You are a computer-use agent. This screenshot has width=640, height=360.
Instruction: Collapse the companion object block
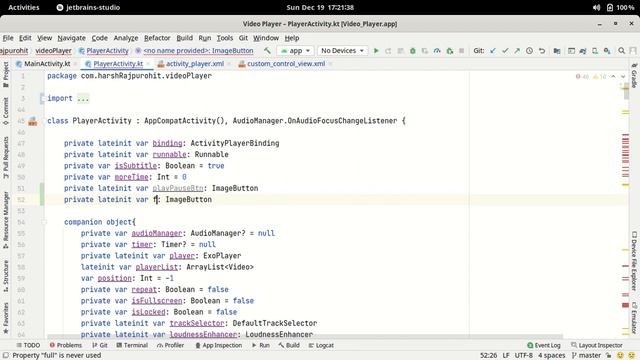click(x=44, y=222)
